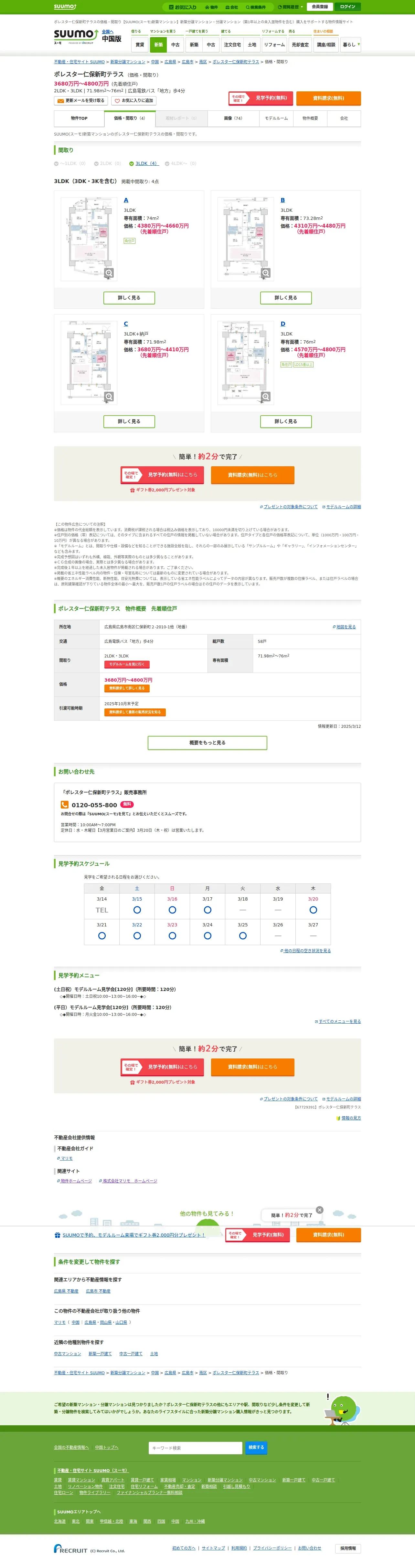Viewport: 415px width, 1568px height.
Task: Click 資料請求して詳しく見る orange button
Action: click(x=127, y=688)
